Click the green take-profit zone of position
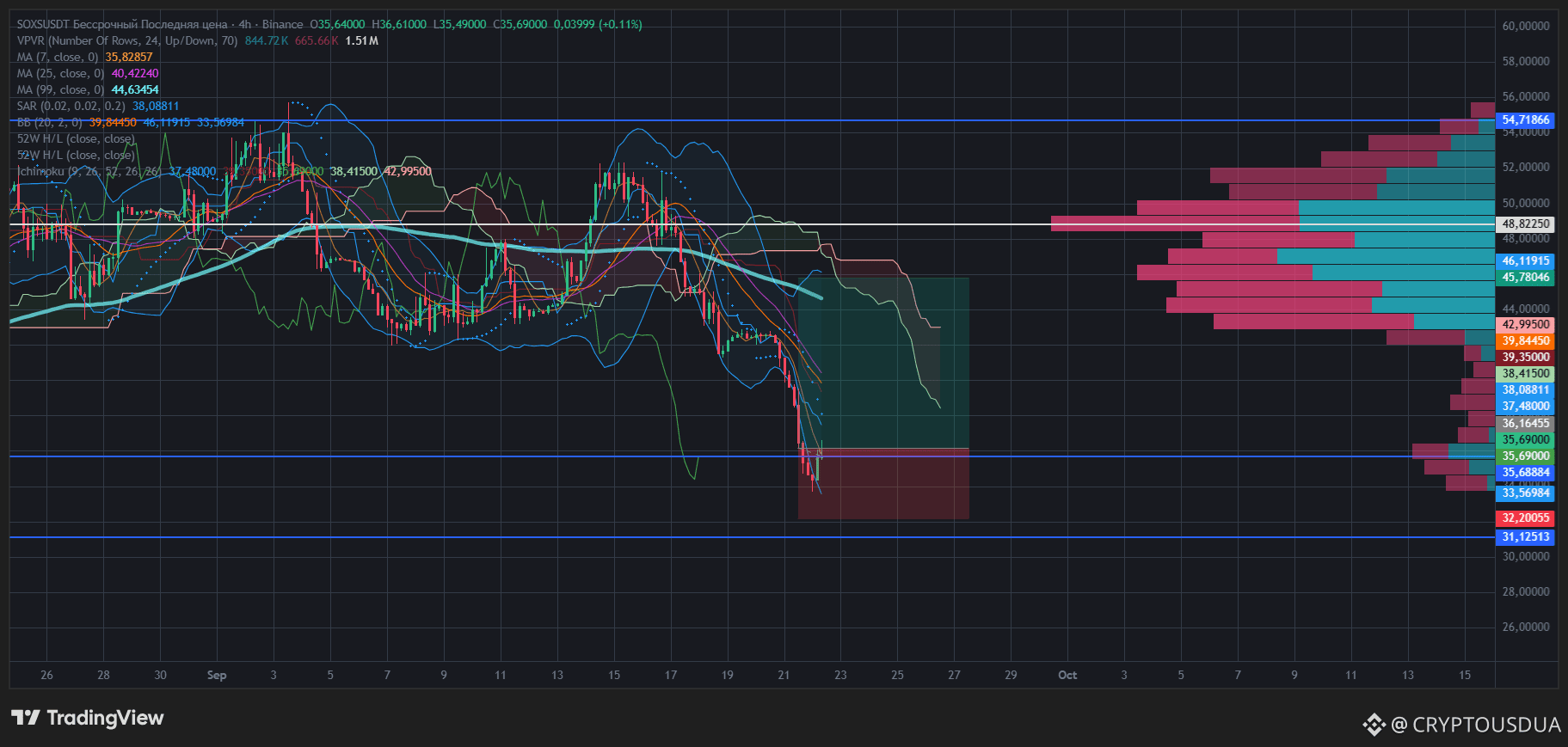The image size is (1568, 747). tap(883, 363)
